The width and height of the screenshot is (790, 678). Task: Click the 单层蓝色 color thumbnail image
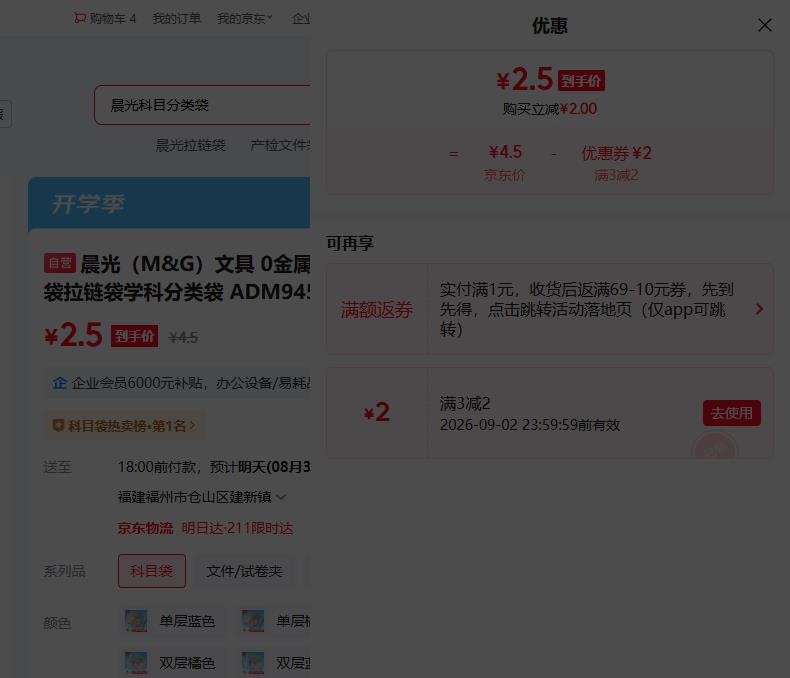click(136, 621)
